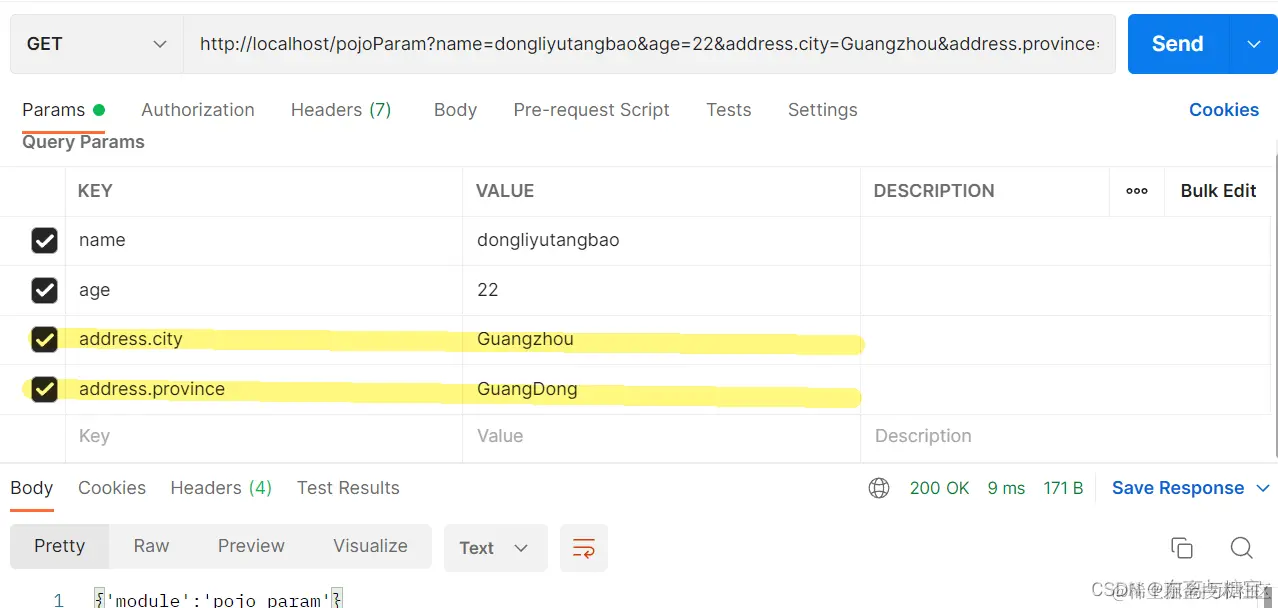
Task: Copy response with the copy icon
Action: (1182, 547)
